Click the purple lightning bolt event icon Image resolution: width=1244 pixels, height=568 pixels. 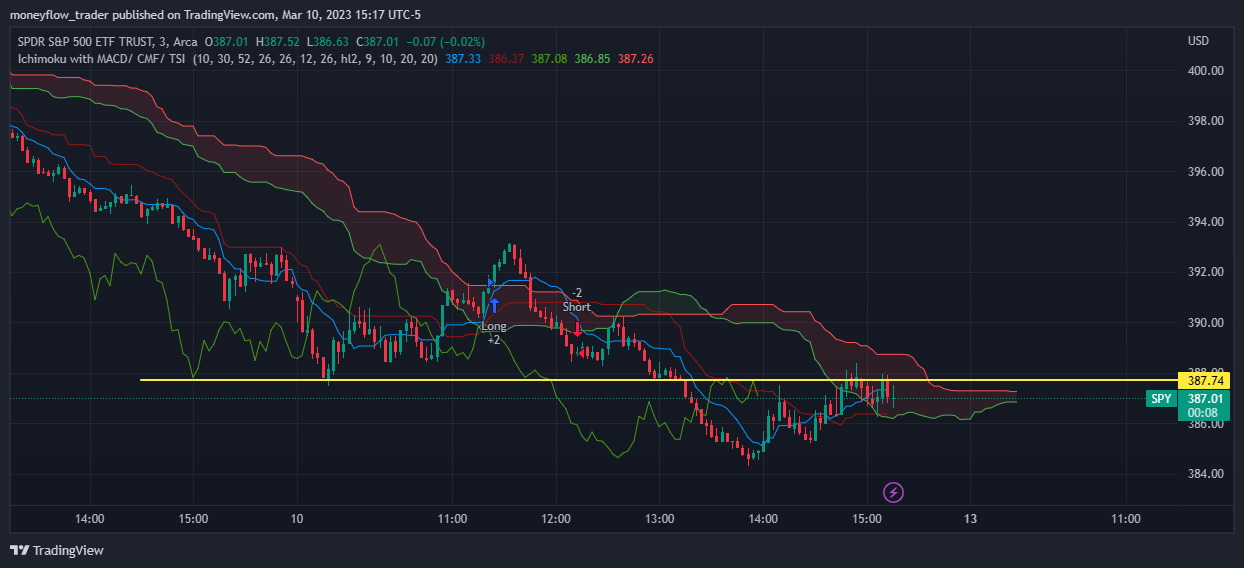tap(894, 492)
